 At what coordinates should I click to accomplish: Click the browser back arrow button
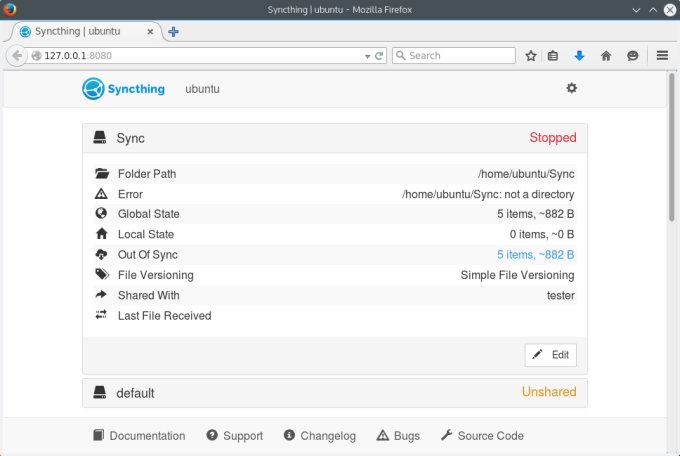point(17,56)
